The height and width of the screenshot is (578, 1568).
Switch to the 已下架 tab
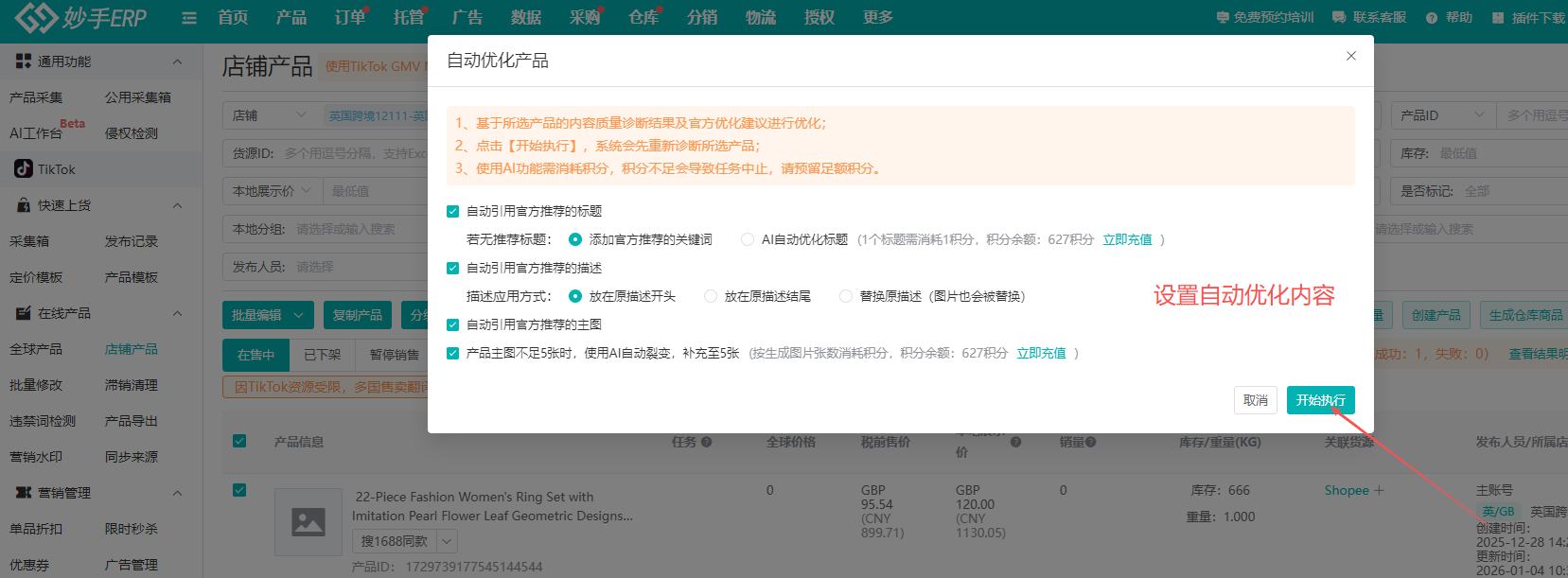[322, 355]
